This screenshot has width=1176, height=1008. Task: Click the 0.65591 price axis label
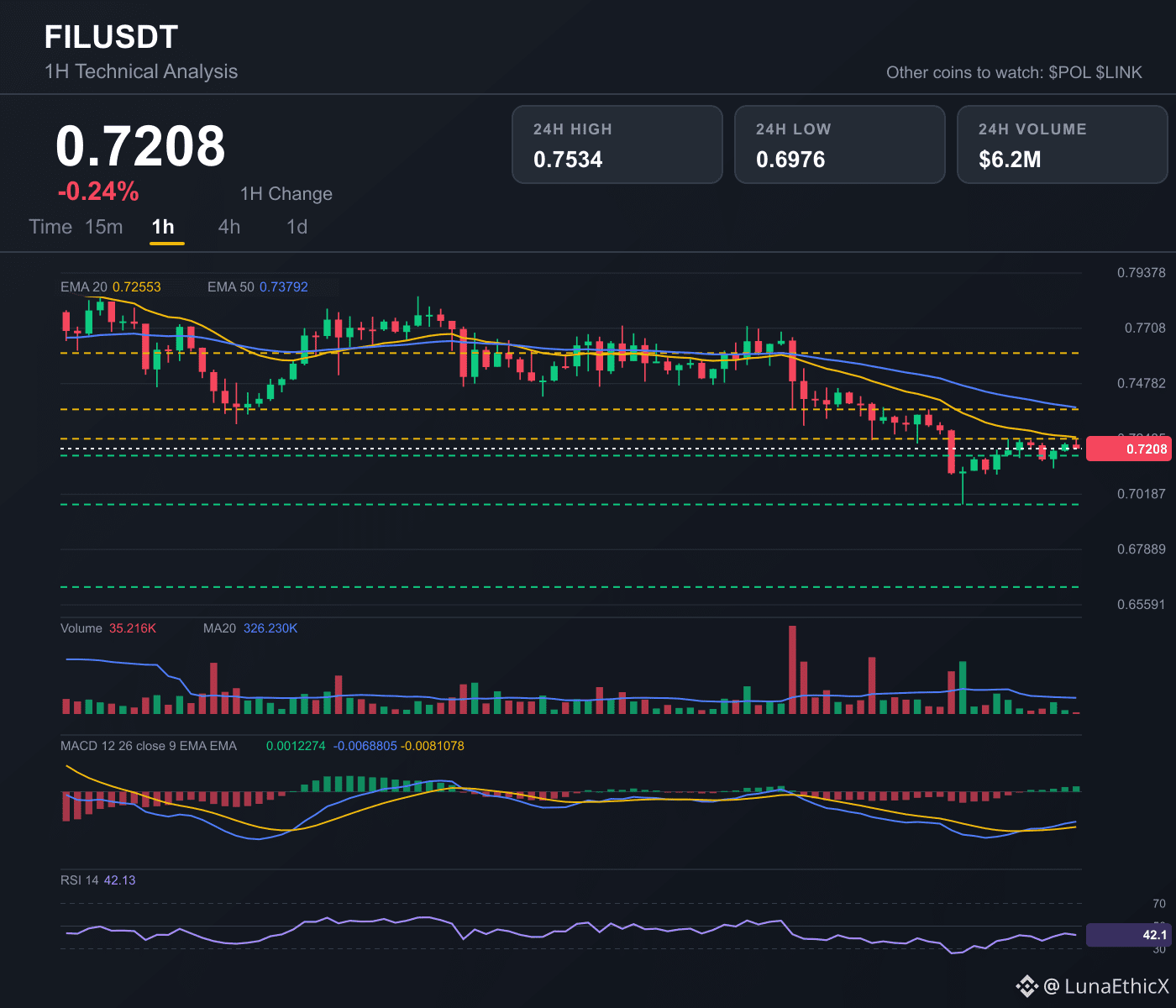[x=1142, y=605]
